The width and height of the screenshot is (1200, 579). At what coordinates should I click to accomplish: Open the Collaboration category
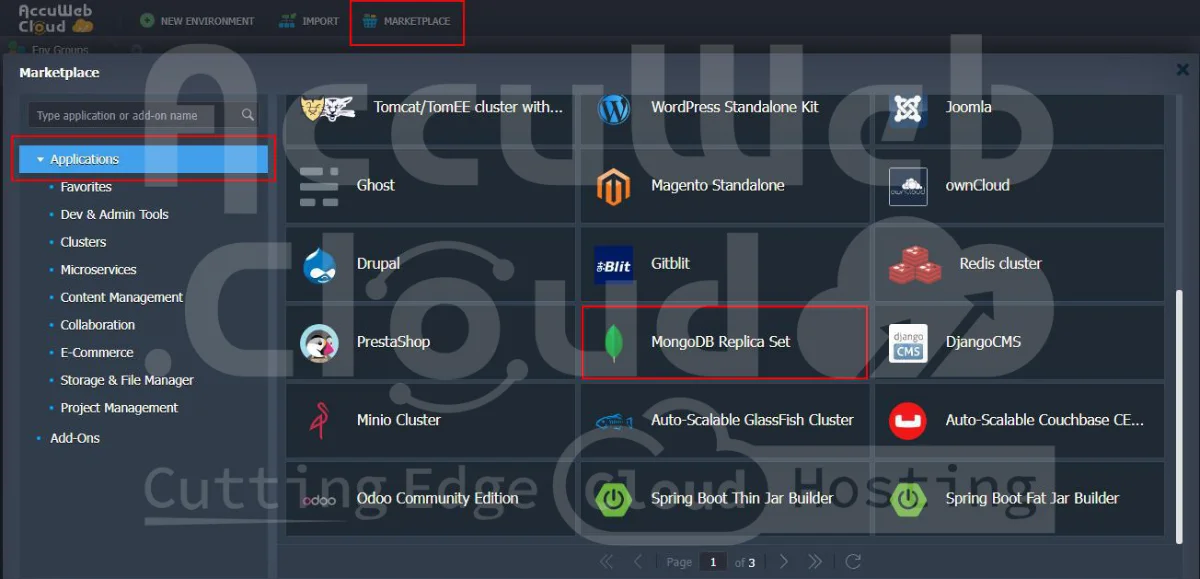[97, 325]
